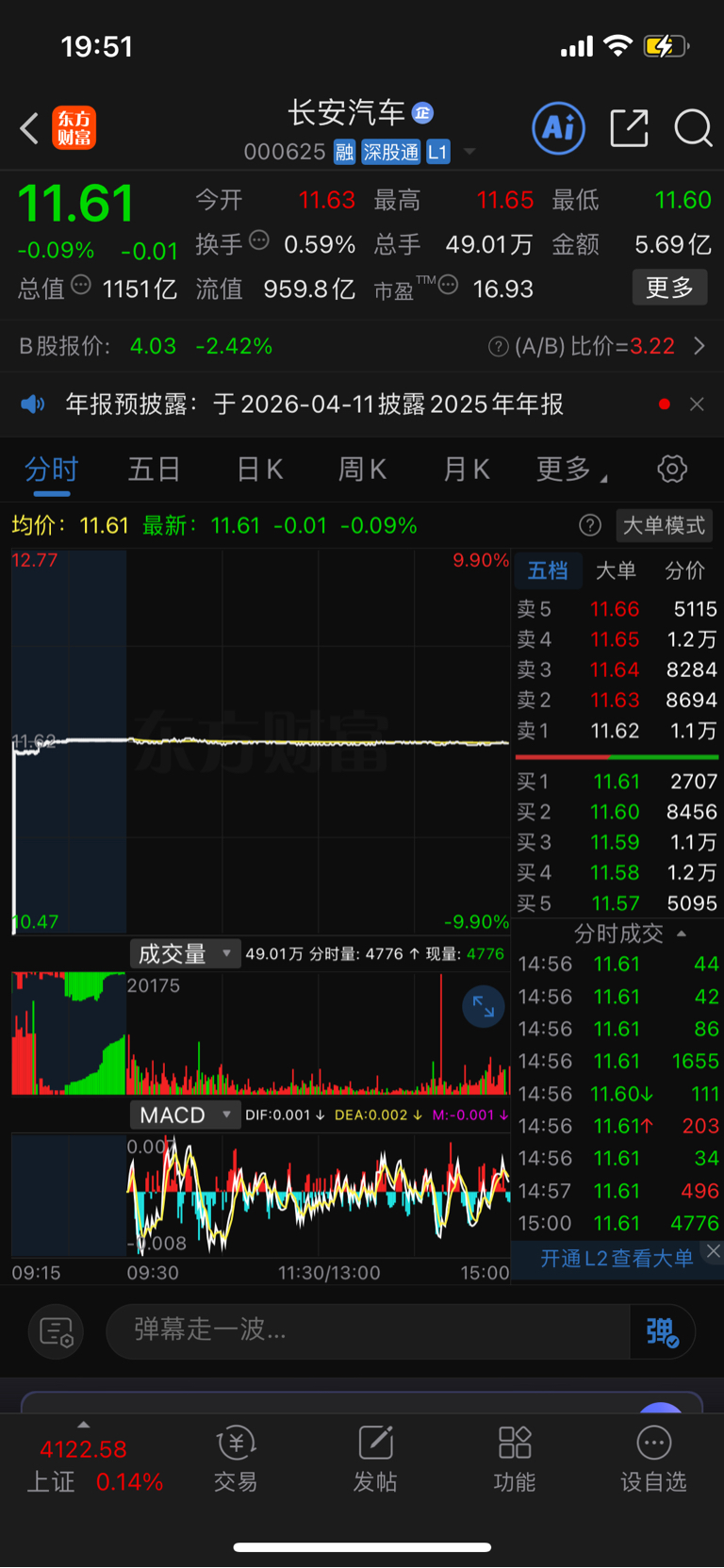Open 年报预披露 announcement text
Screen dimensions: 724x1568
click(x=314, y=404)
